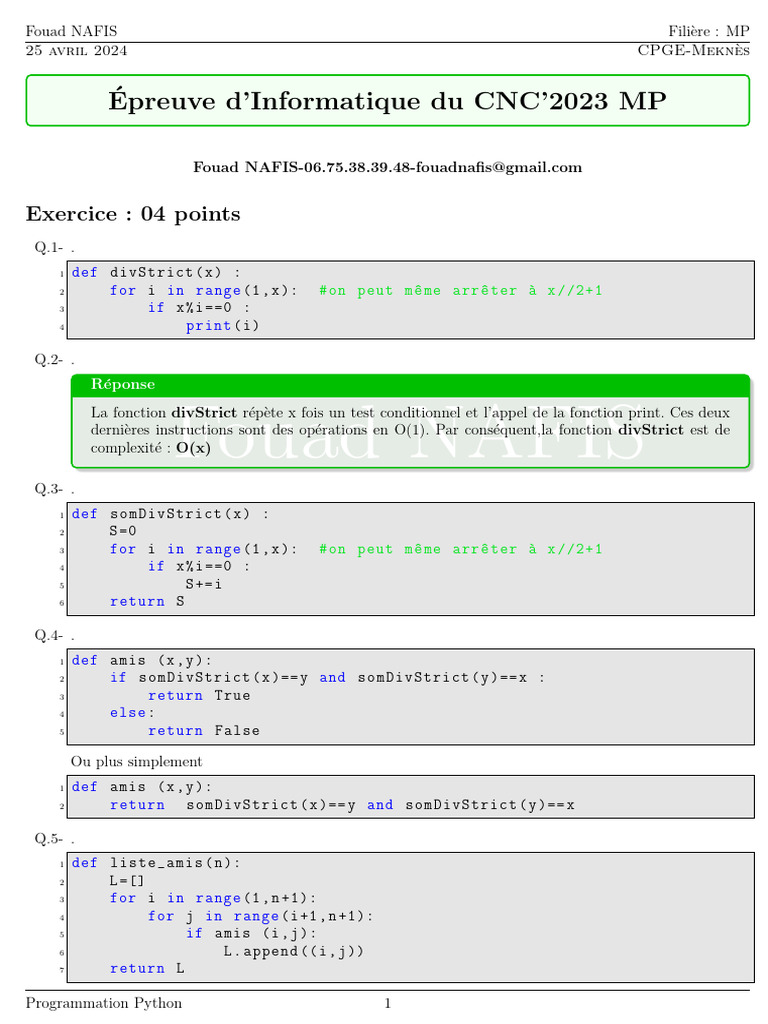The height and width of the screenshot is (1024, 768).
Task: Click the bold "O(x)" complexity result
Action: (x=193, y=448)
